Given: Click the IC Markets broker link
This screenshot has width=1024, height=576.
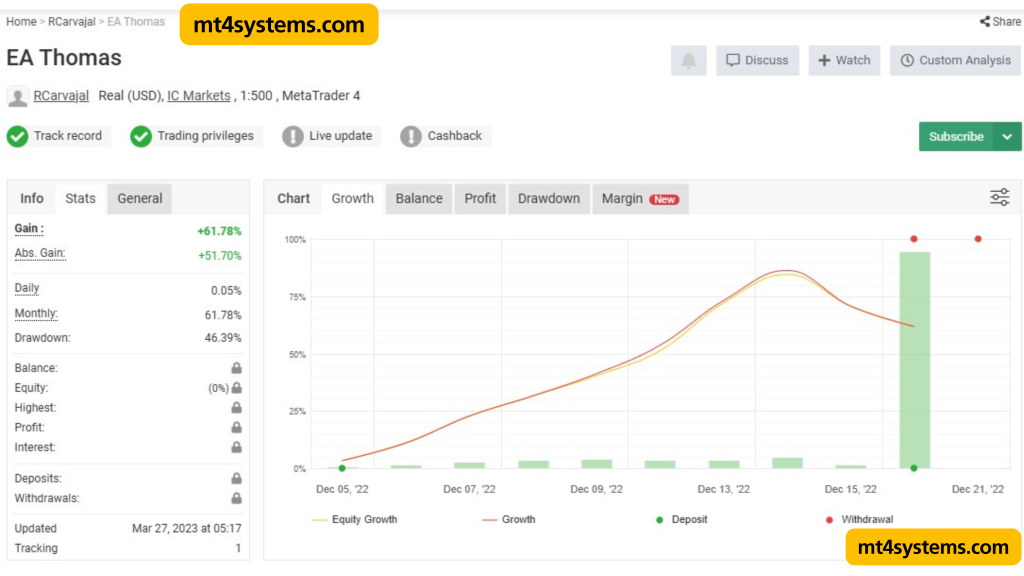Looking at the screenshot, I should pos(198,95).
